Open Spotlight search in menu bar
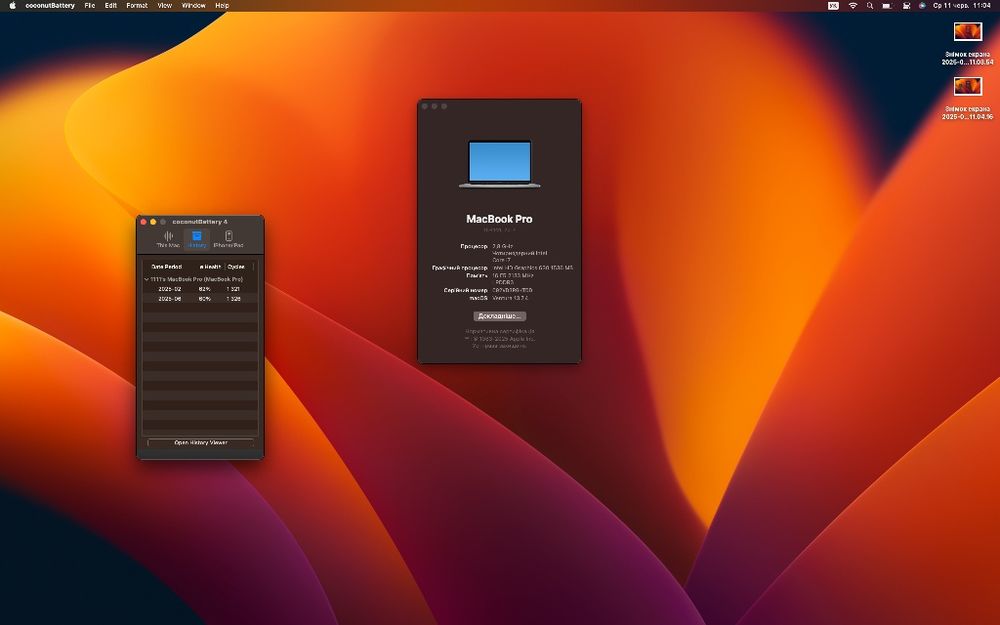The image size is (1000, 625). [870, 5]
